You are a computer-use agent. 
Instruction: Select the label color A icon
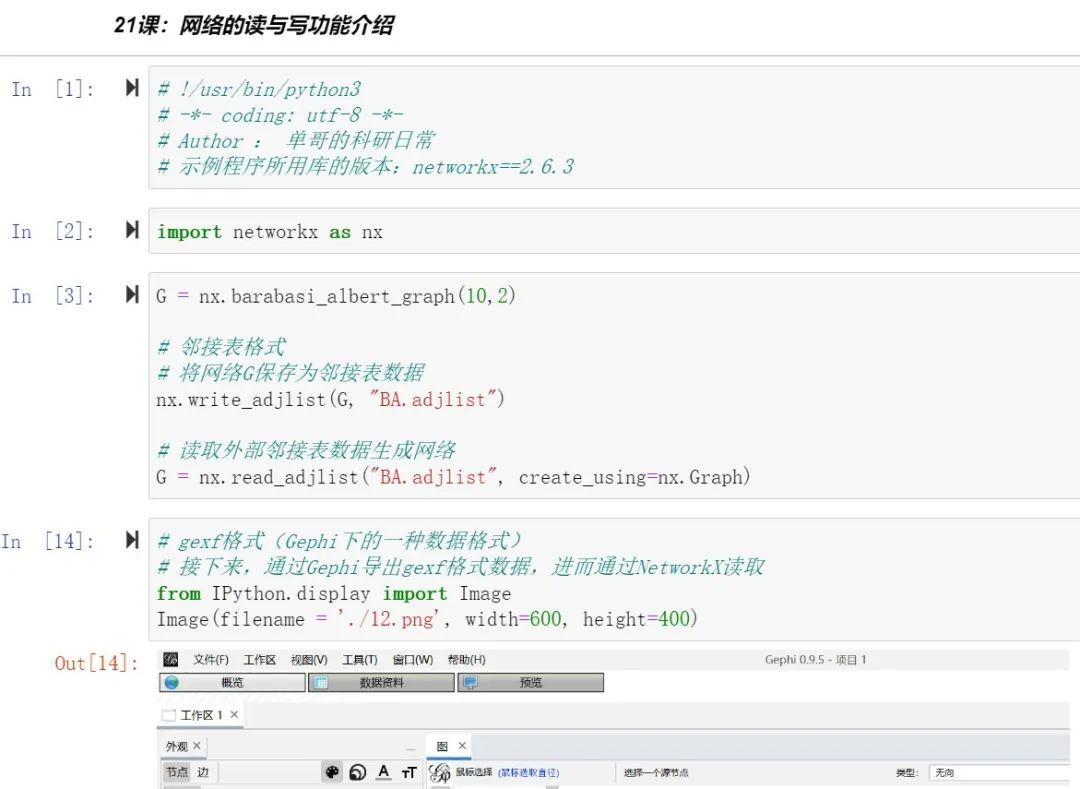click(x=382, y=771)
